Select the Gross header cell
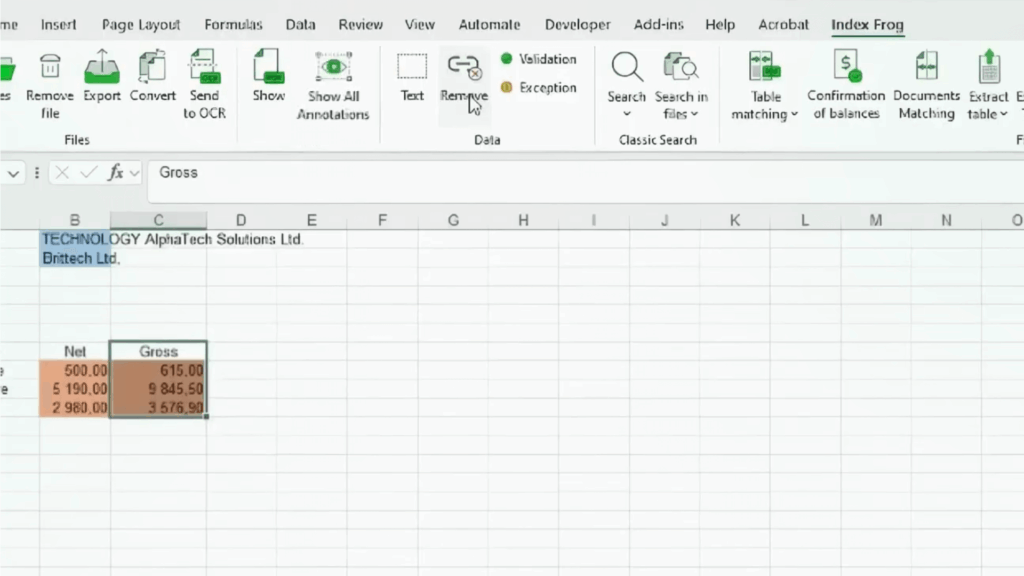Image resolution: width=1024 pixels, height=576 pixels. pyautogui.click(x=158, y=351)
